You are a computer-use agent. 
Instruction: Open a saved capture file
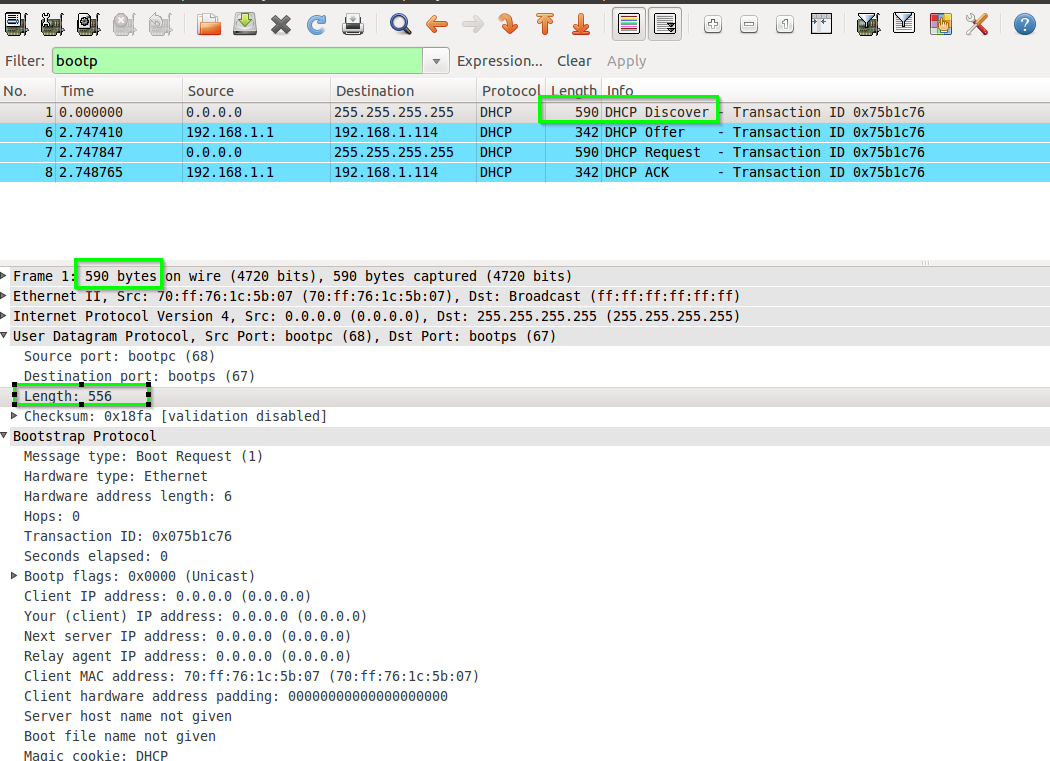click(208, 24)
